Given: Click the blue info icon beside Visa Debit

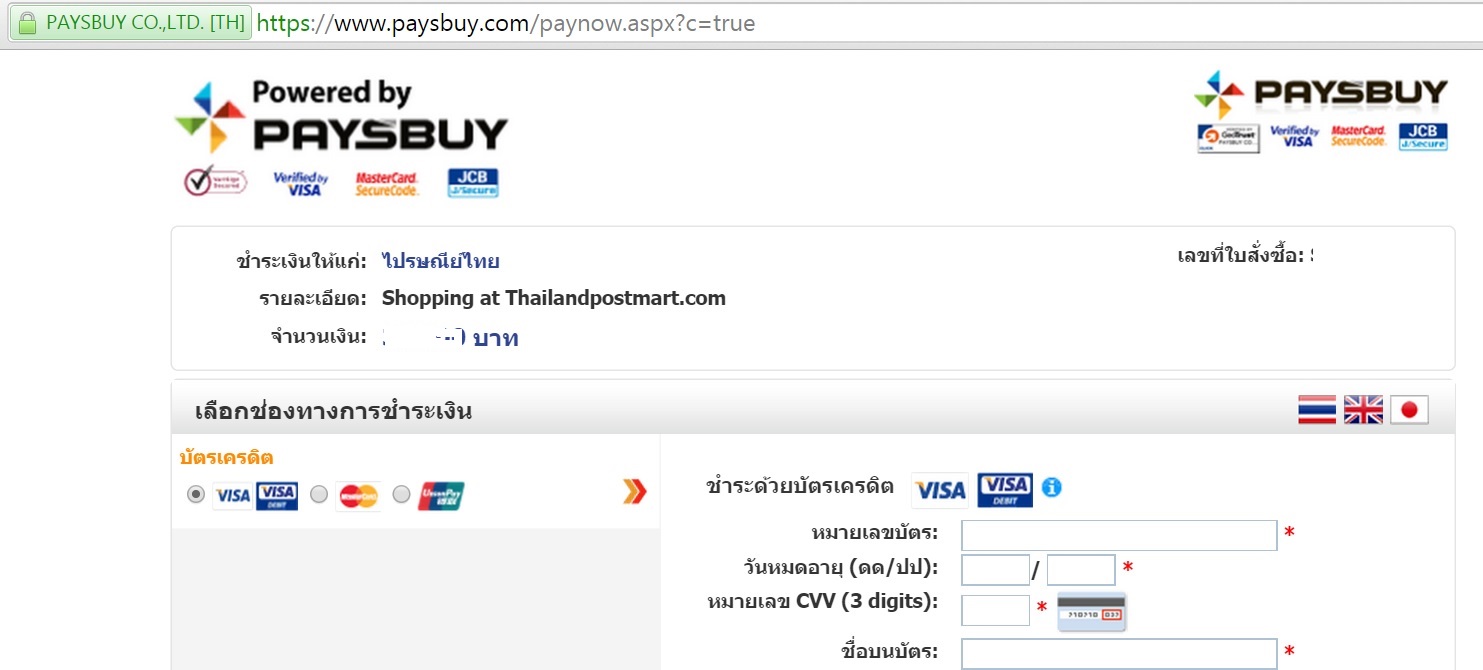Looking at the screenshot, I should [x=1051, y=487].
